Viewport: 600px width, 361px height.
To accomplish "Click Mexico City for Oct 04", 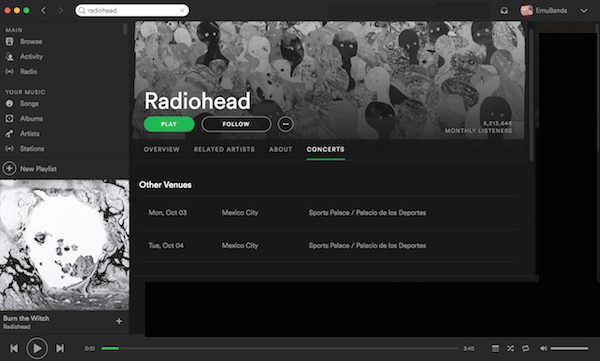I will 240,245.
